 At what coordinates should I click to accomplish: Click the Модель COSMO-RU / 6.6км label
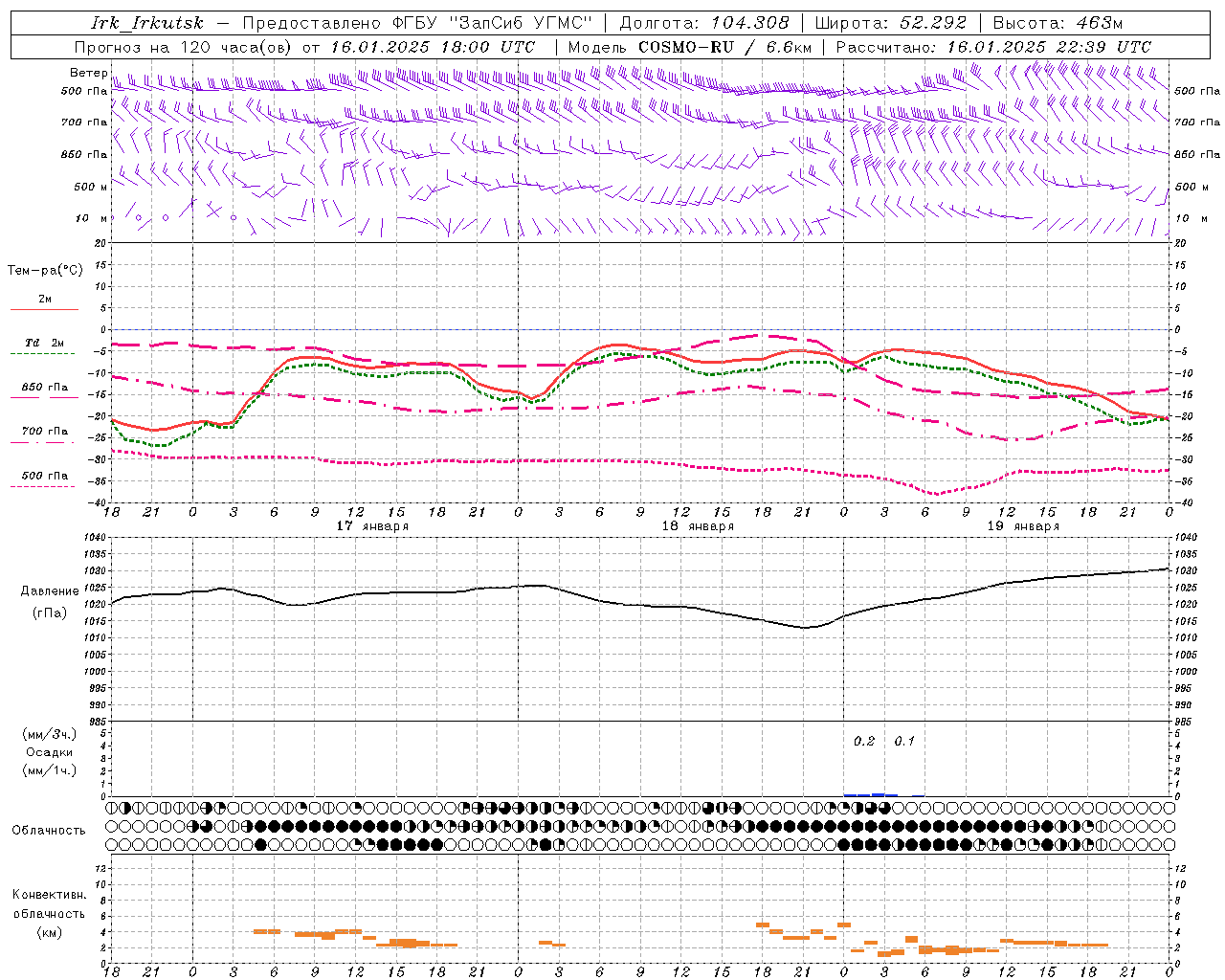(x=689, y=47)
